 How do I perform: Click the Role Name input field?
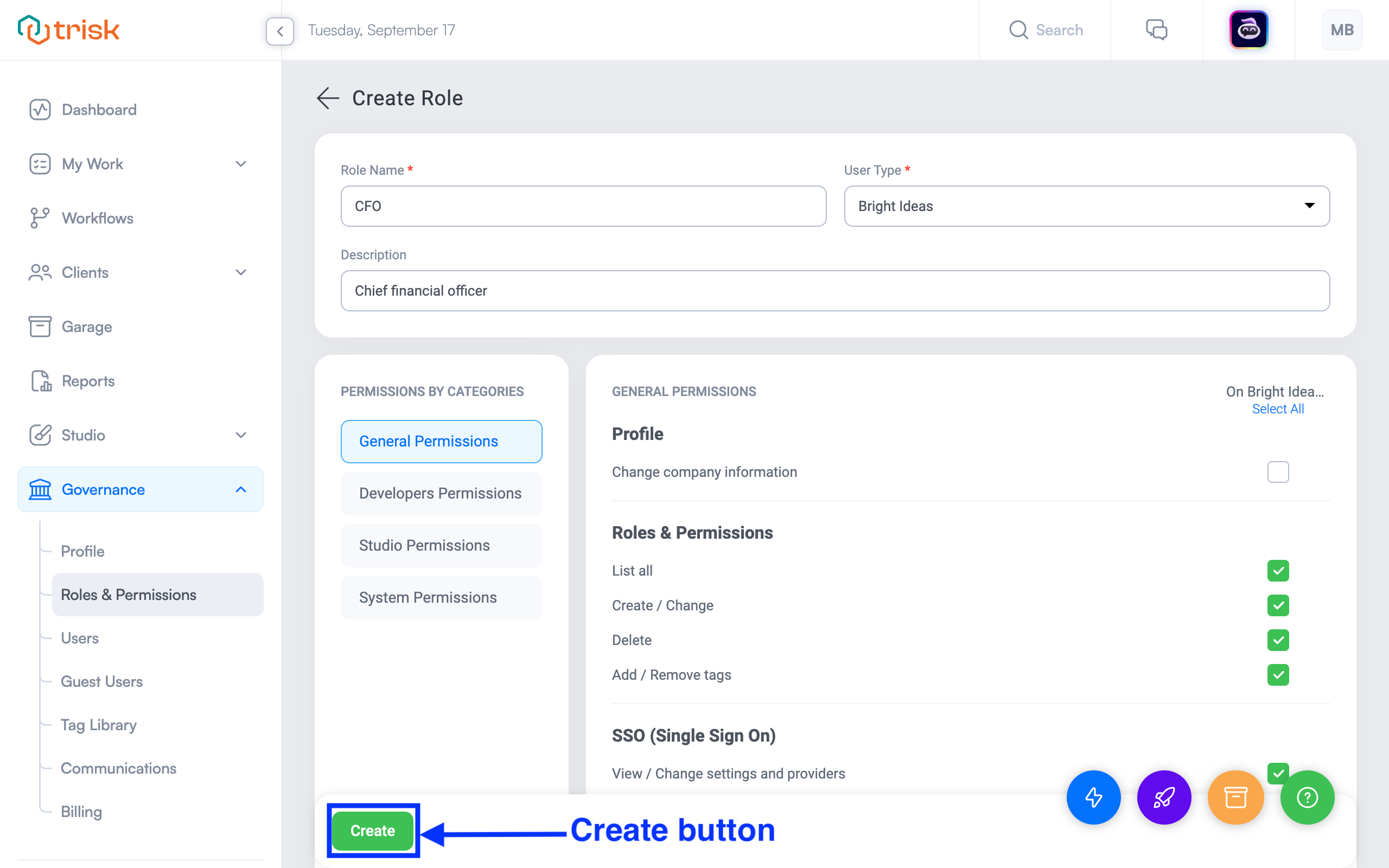[583, 206]
